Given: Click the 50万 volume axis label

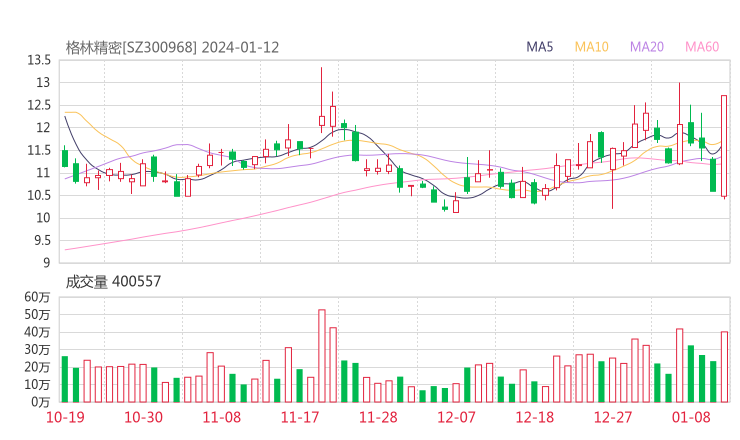Looking at the screenshot, I should [x=37, y=314].
